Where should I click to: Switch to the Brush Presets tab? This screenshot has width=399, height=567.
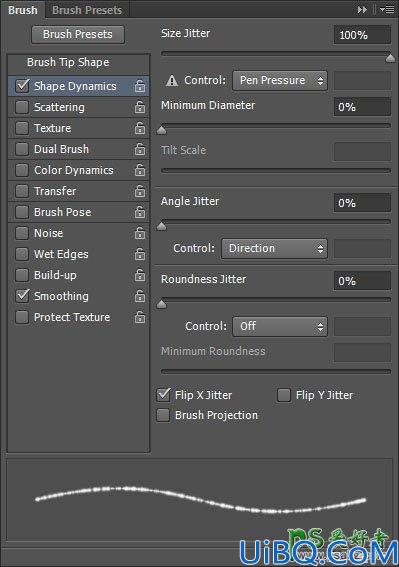87,10
